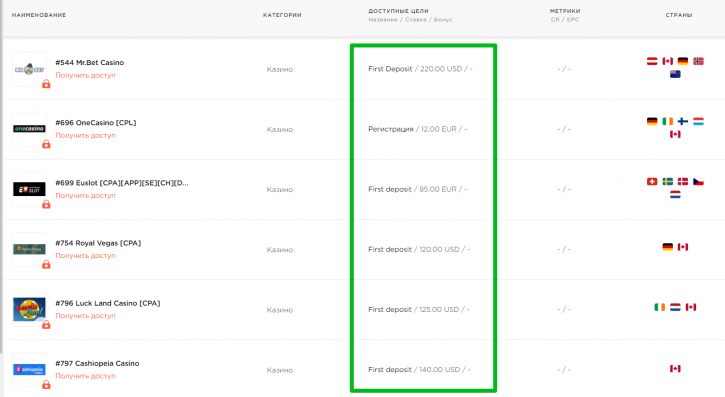
Task: Click the Luck Land Casino logo thumbnail
Action: [29, 309]
